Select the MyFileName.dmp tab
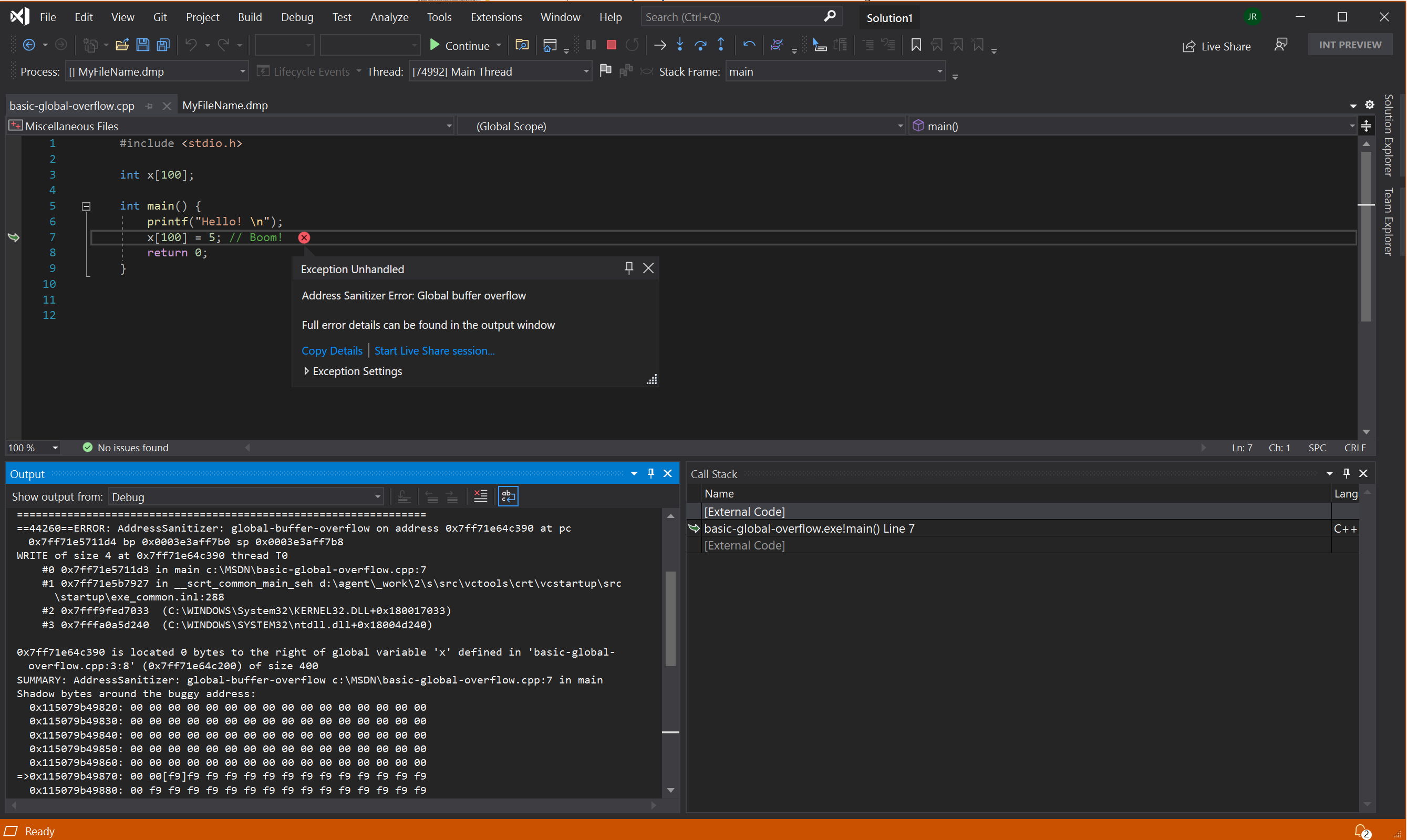This screenshot has width=1407, height=840. pos(224,105)
